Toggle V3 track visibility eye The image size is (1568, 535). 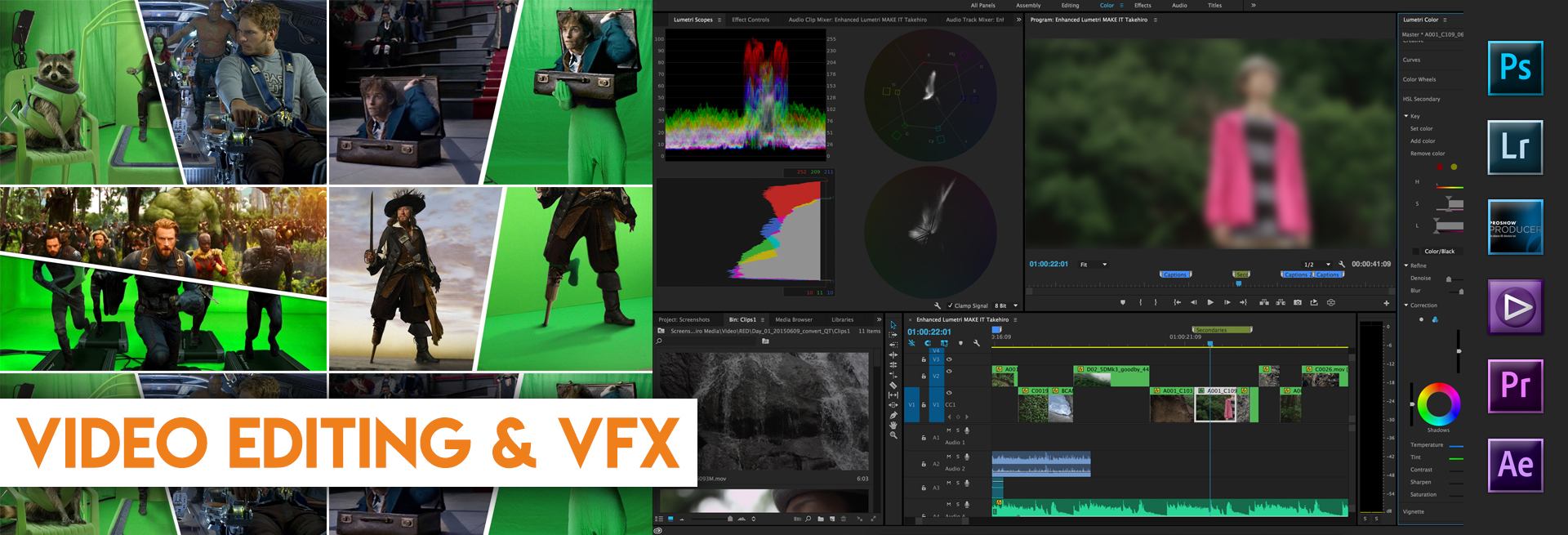tap(949, 359)
